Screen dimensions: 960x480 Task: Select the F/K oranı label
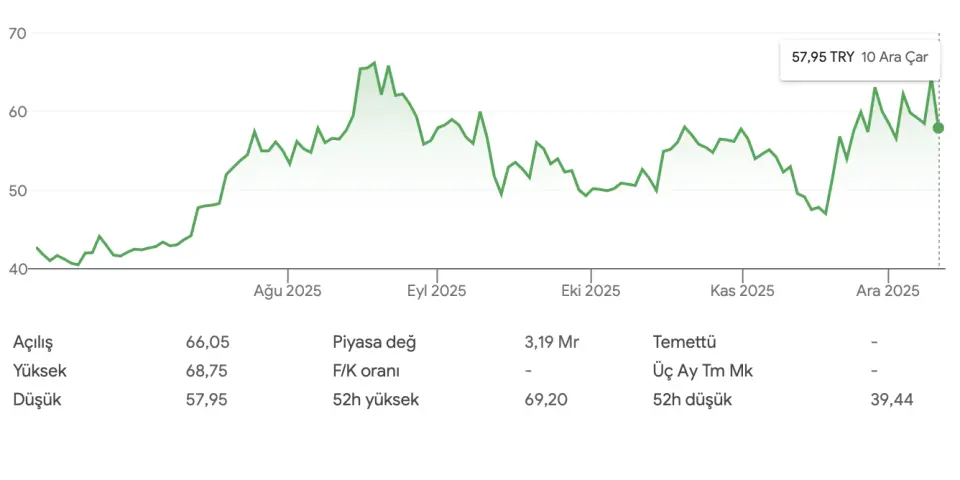[x=366, y=371]
